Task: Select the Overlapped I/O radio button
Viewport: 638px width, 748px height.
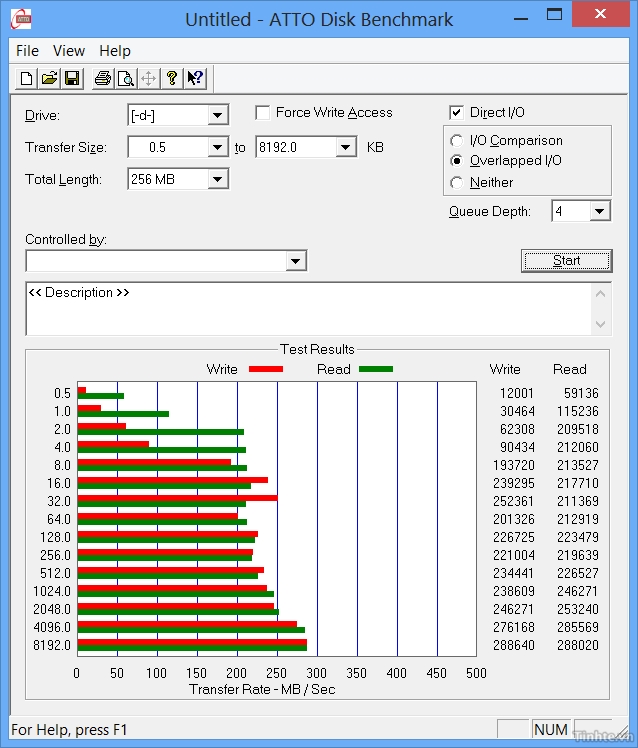Action: (x=456, y=161)
